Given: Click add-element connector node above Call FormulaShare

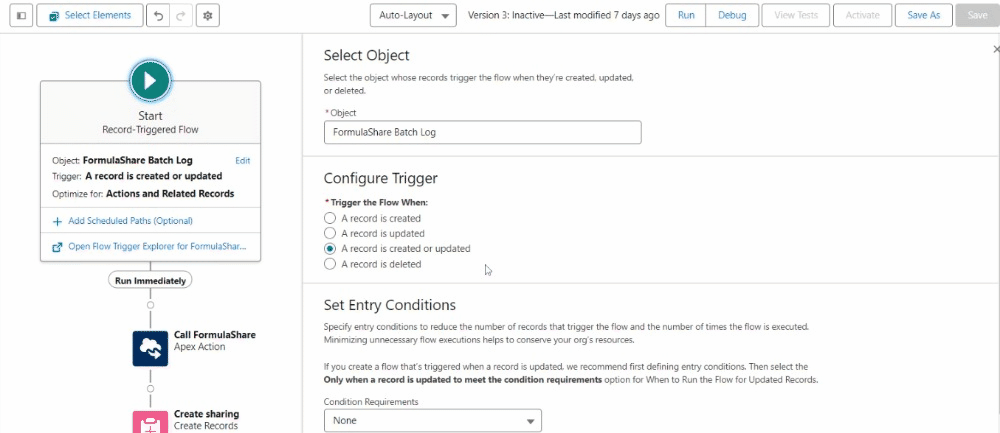Looking at the screenshot, I should (x=151, y=305).
